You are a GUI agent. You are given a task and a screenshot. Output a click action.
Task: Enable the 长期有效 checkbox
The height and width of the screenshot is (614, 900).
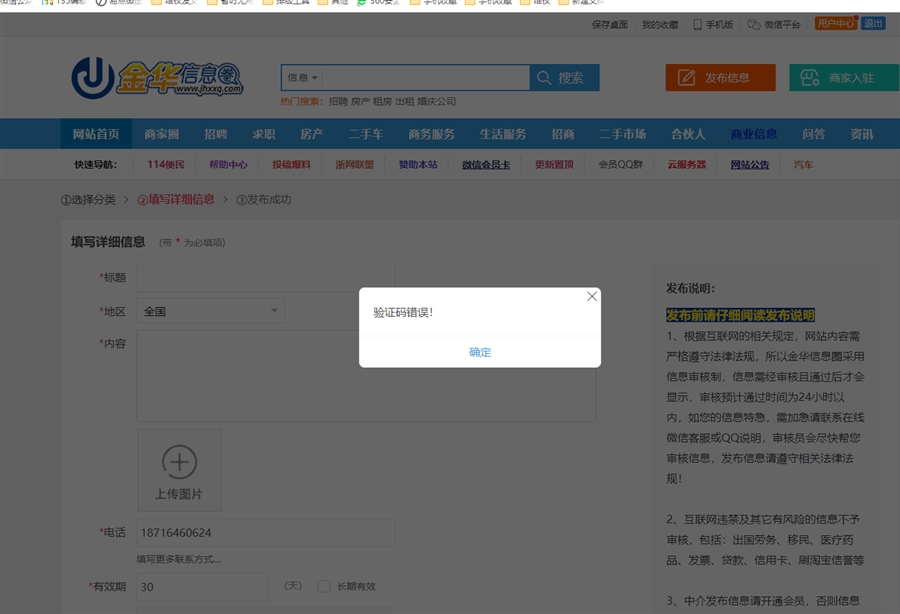click(324, 586)
